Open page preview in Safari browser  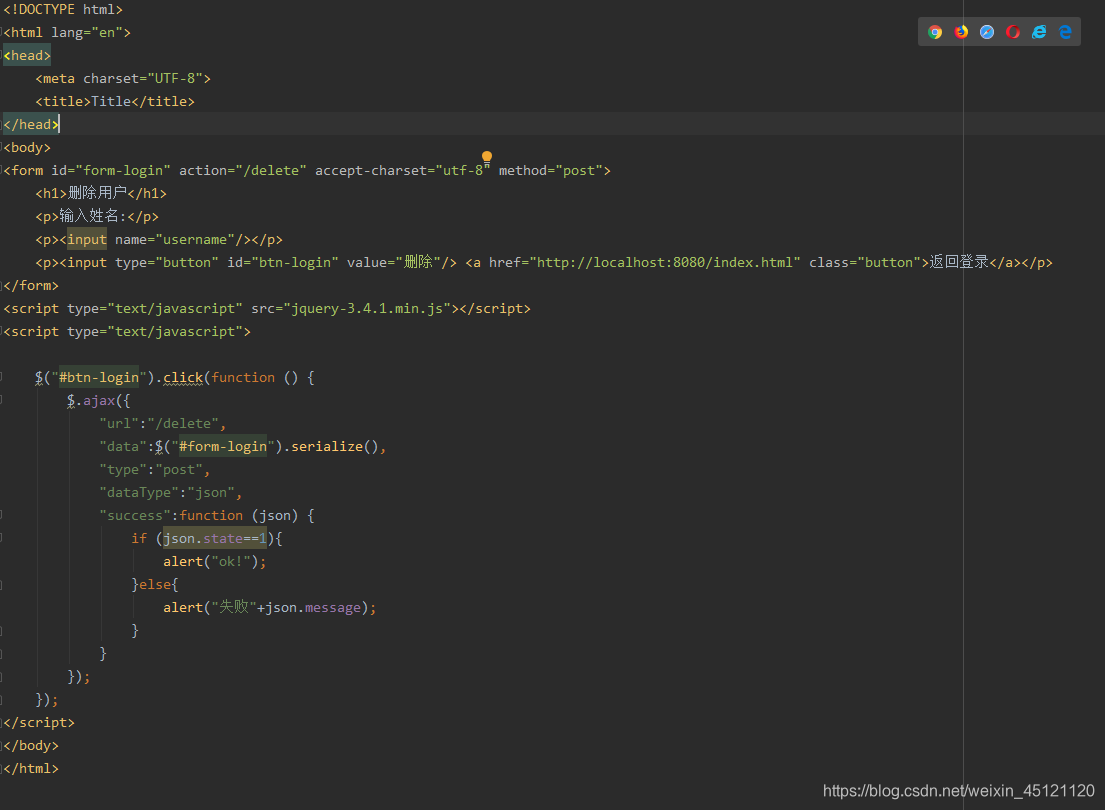pos(987,32)
